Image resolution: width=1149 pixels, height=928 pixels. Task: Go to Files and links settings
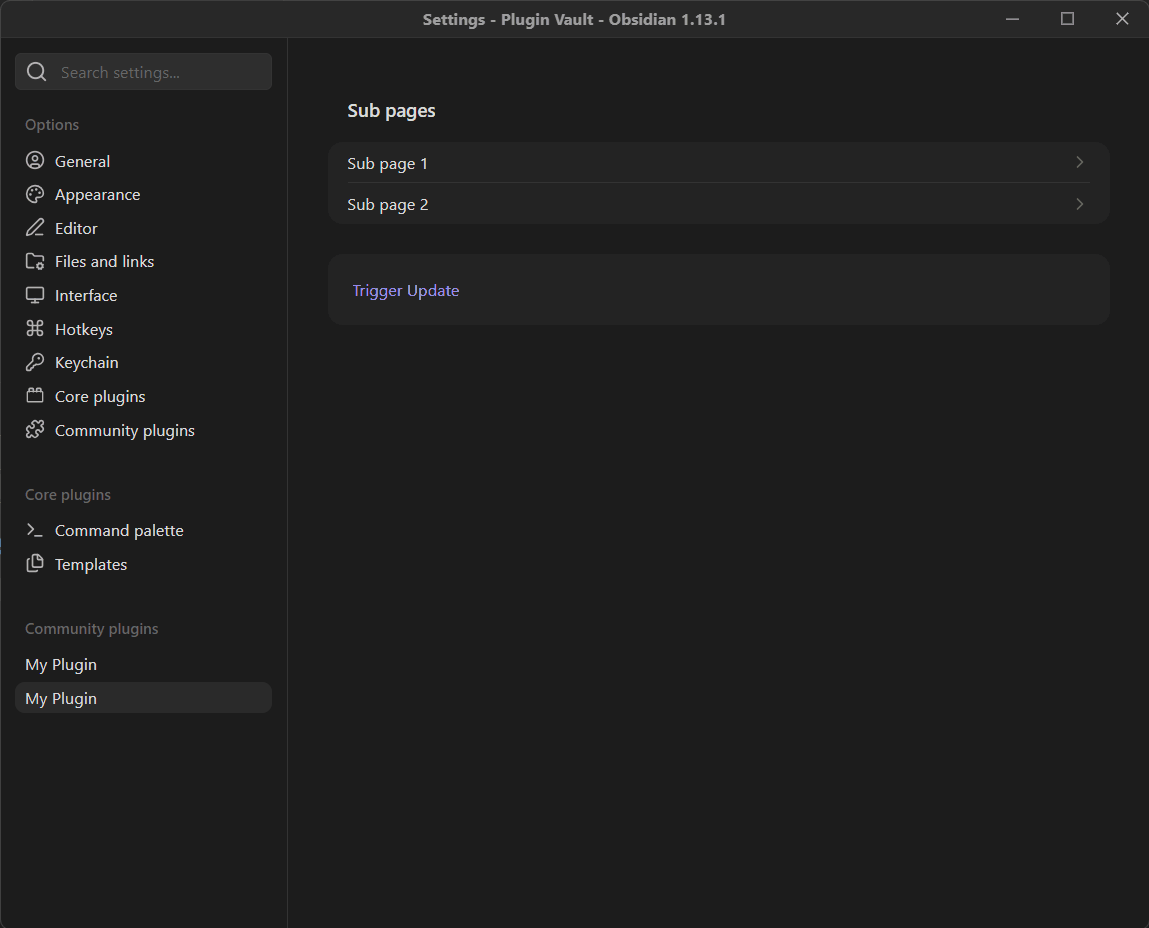143,262
